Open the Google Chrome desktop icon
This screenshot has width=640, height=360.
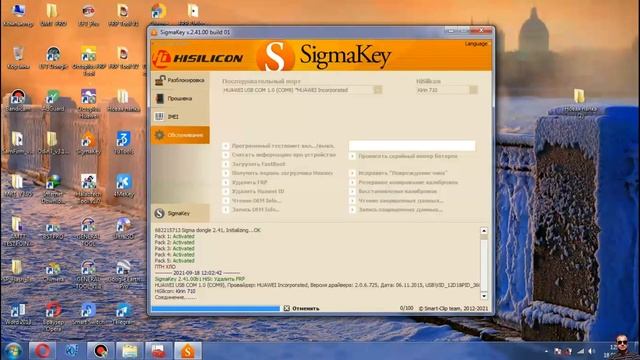pos(158,14)
